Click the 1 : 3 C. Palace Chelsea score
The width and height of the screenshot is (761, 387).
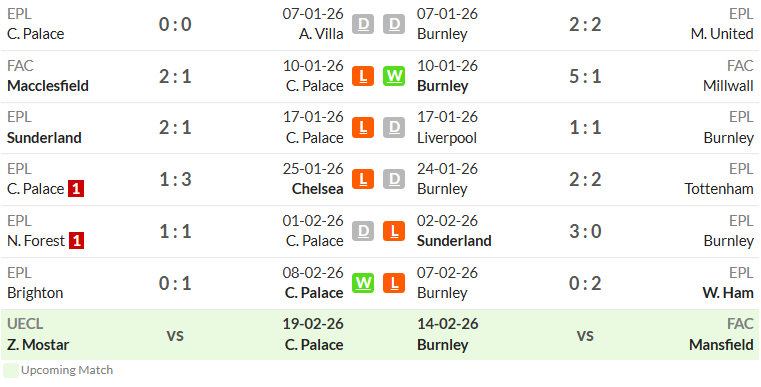175,179
